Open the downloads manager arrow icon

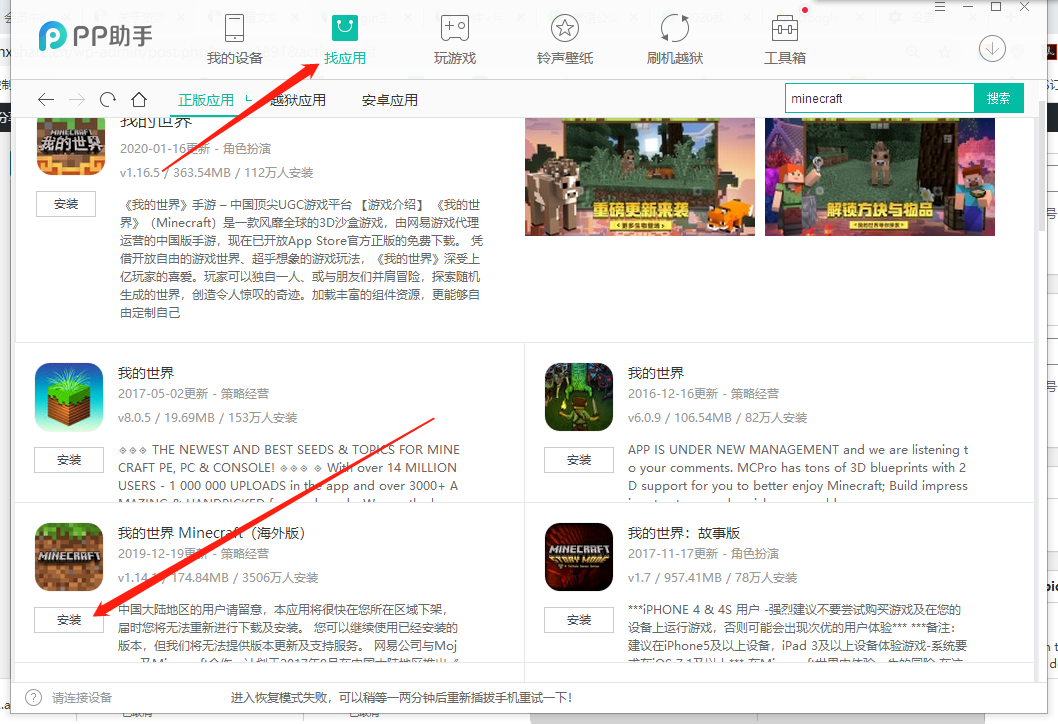click(x=992, y=49)
